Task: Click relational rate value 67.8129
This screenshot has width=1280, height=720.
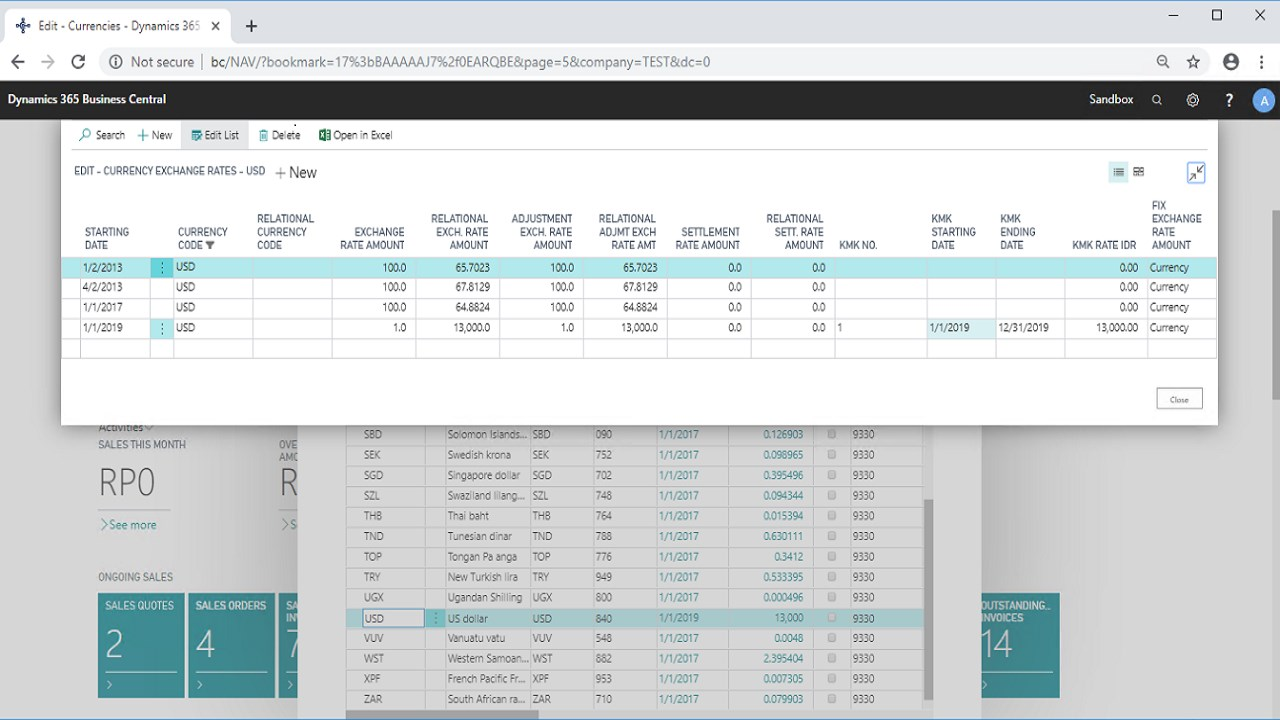Action: click(x=457, y=288)
